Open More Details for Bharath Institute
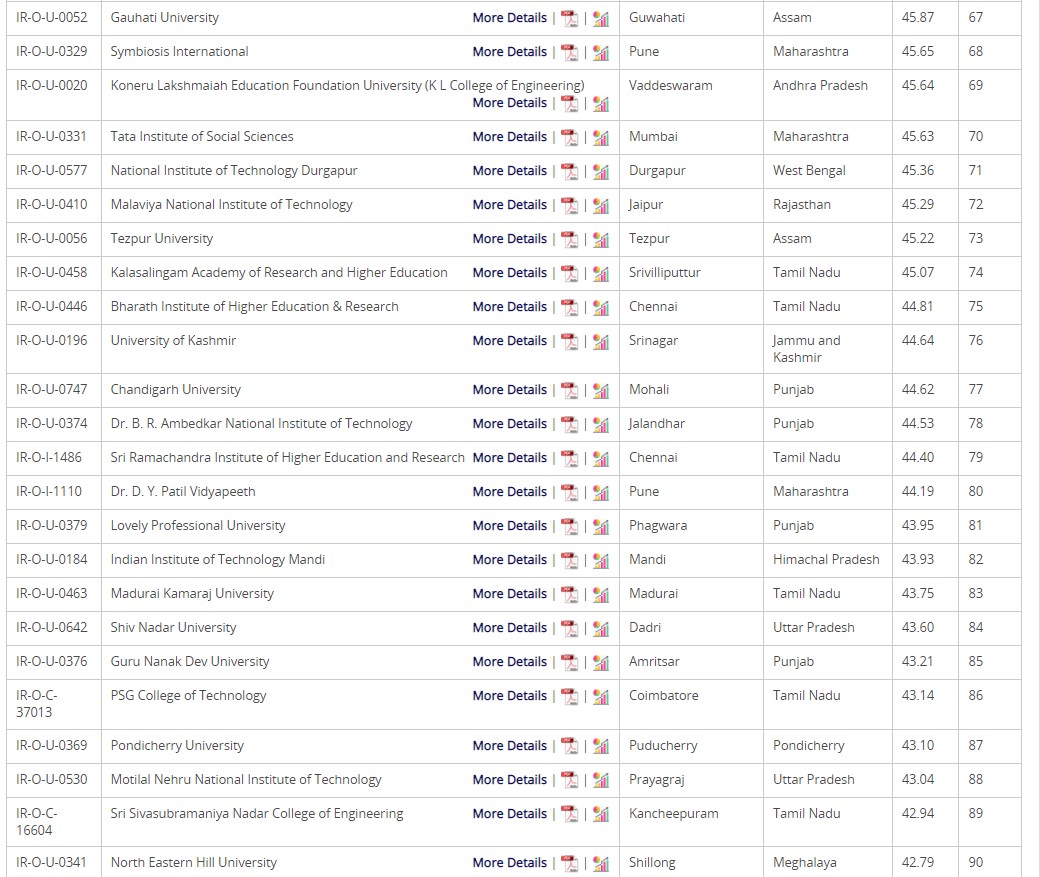1040x877 pixels. [x=509, y=306]
